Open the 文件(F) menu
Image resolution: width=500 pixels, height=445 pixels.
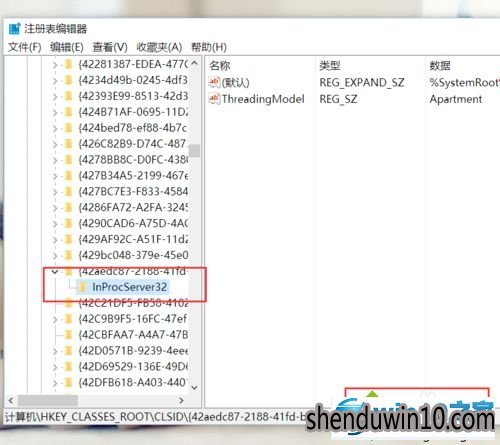[x=25, y=47]
